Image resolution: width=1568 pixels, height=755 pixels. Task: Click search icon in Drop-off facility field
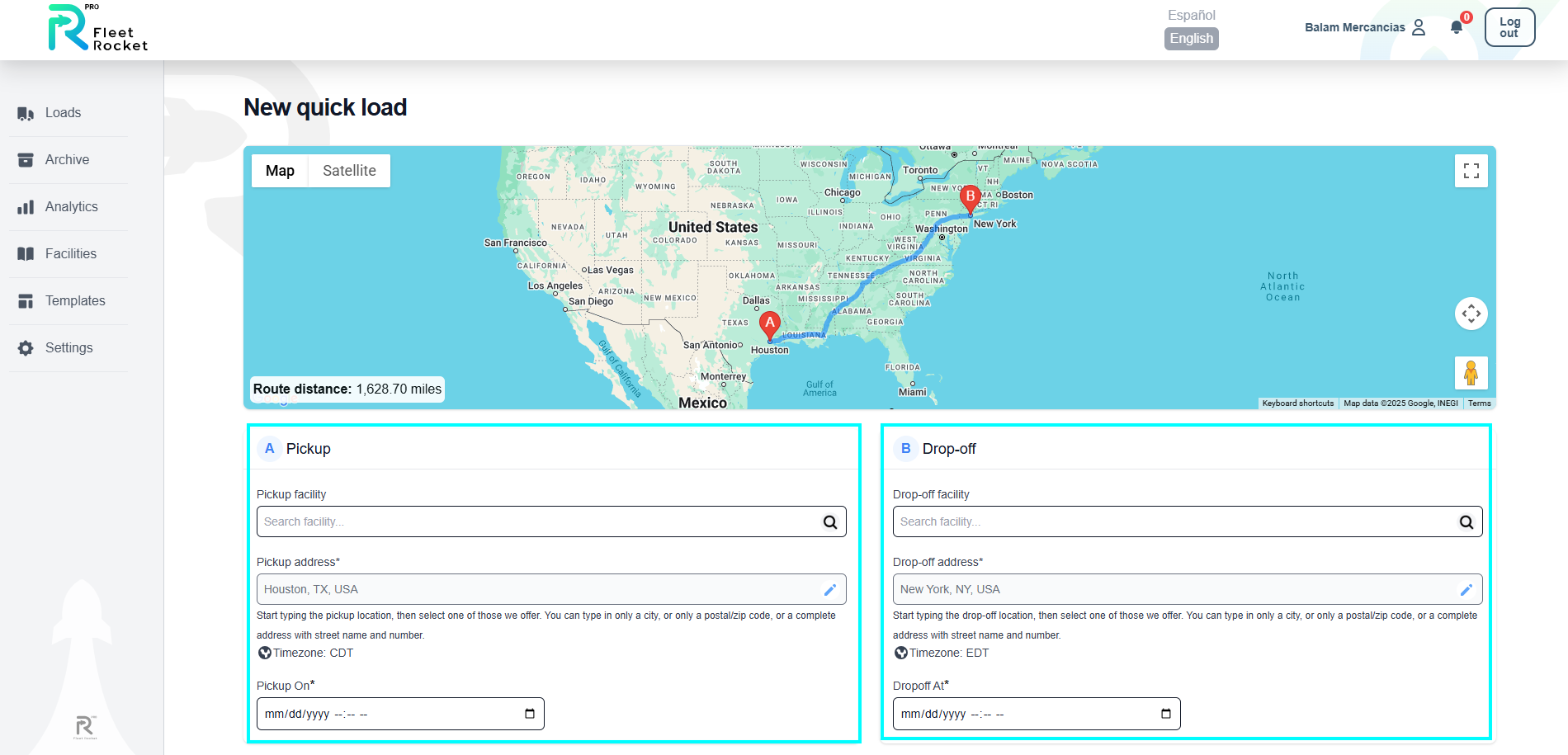pos(1466,522)
